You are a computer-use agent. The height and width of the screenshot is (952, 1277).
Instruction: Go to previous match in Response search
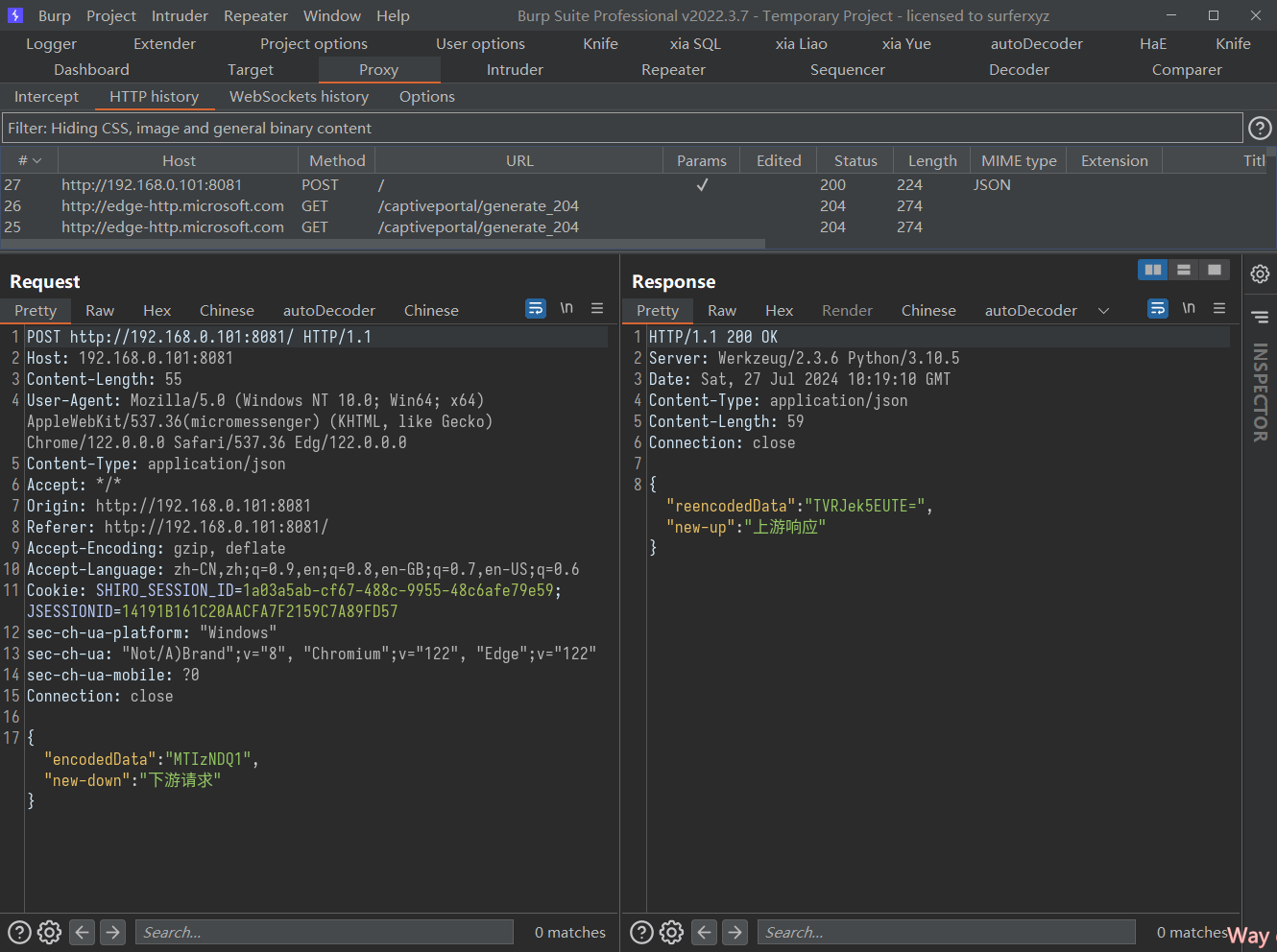point(705,932)
